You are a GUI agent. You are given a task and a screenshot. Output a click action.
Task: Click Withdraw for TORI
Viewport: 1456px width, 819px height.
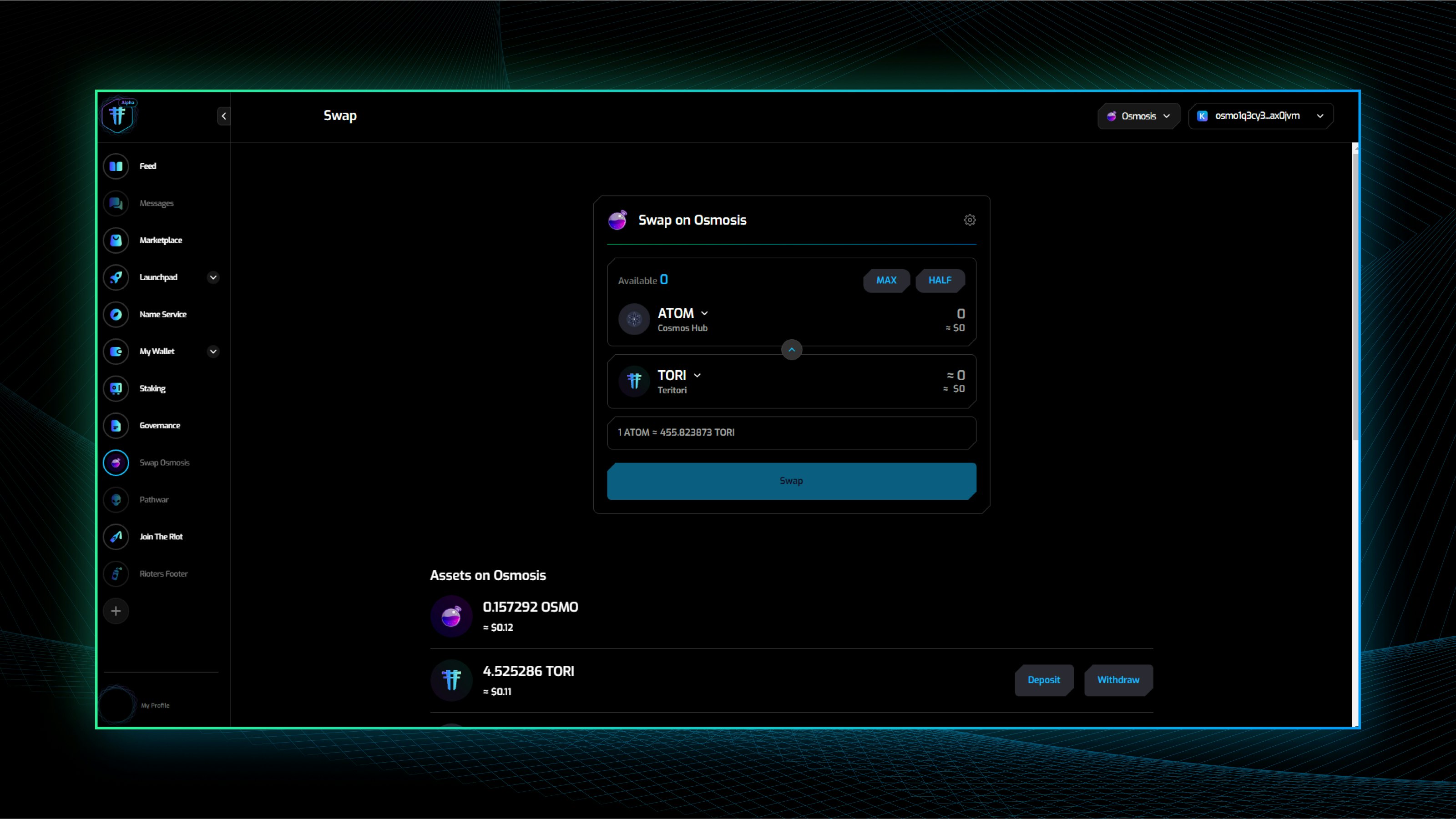[x=1118, y=680]
